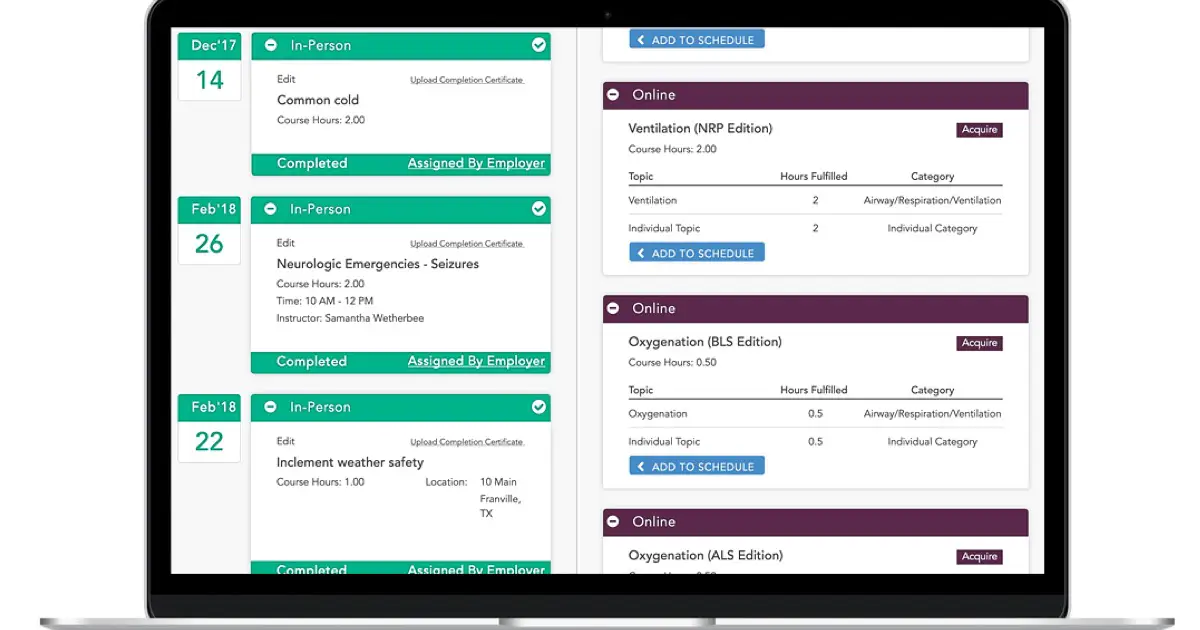Collapse the Neurologic Emergencies In-Person card
The height and width of the screenshot is (630, 1200).
tap(270, 209)
